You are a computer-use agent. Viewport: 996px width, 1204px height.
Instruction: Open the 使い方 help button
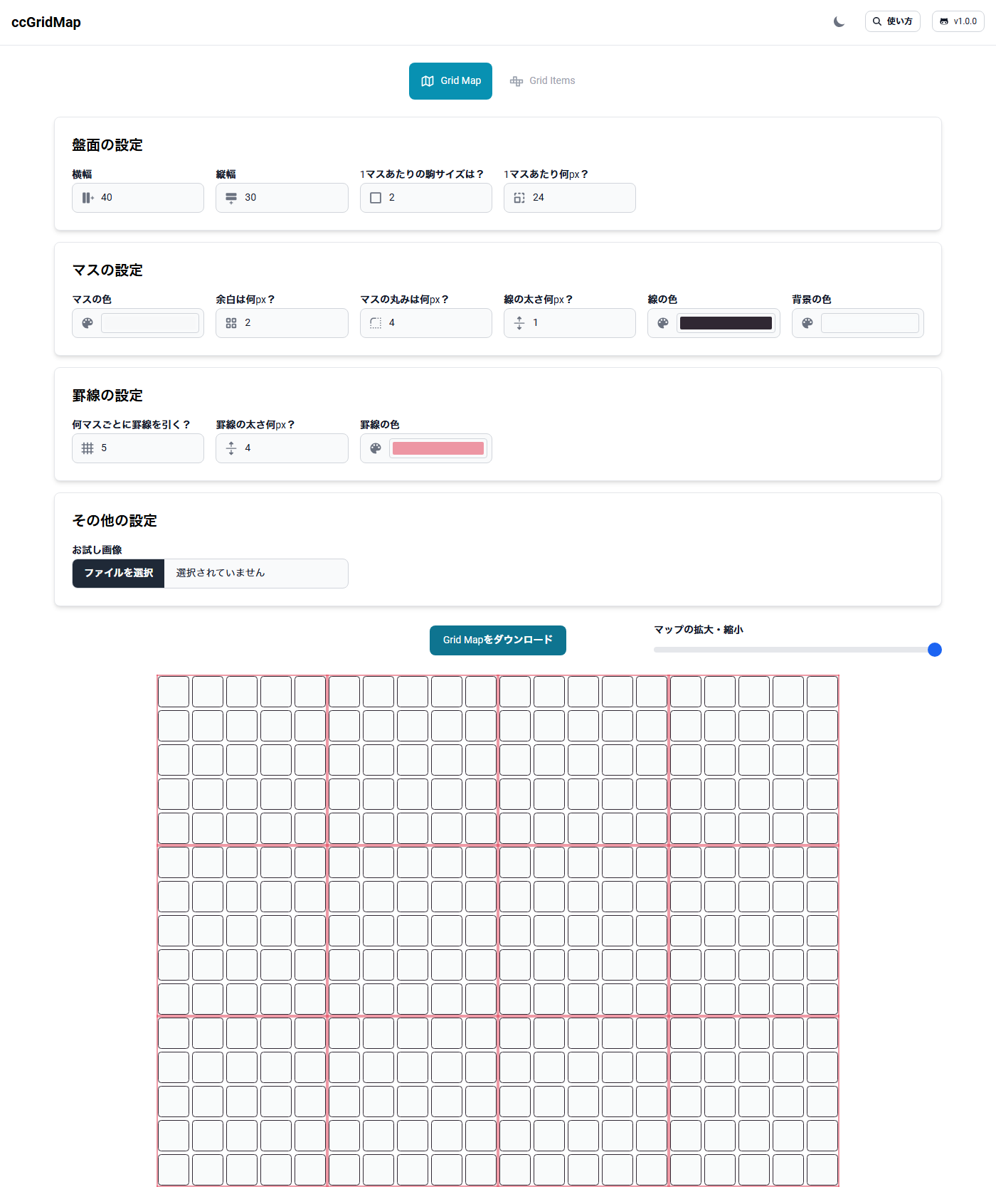tap(892, 21)
